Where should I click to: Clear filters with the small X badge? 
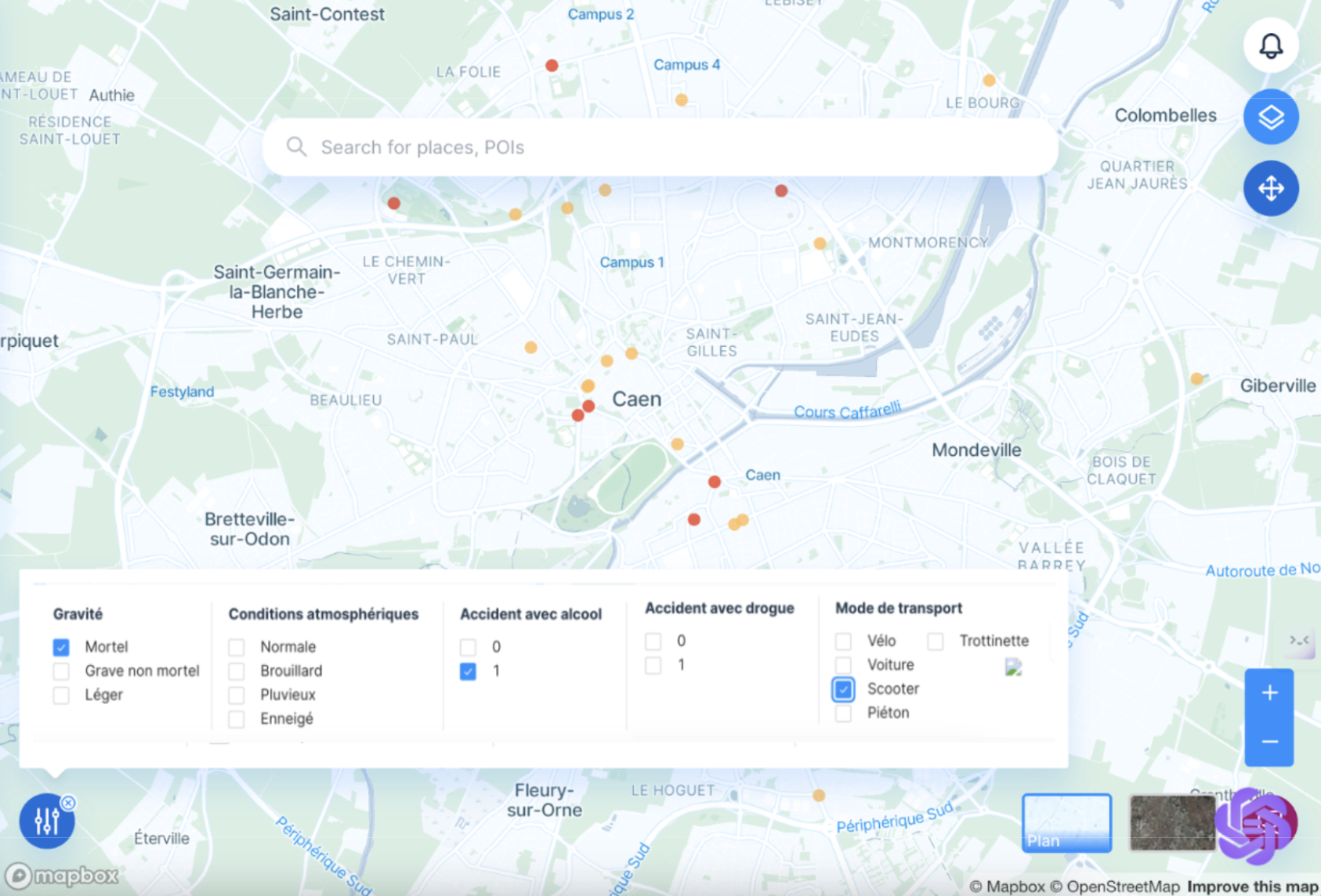pyautogui.click(x=69, y=802)
